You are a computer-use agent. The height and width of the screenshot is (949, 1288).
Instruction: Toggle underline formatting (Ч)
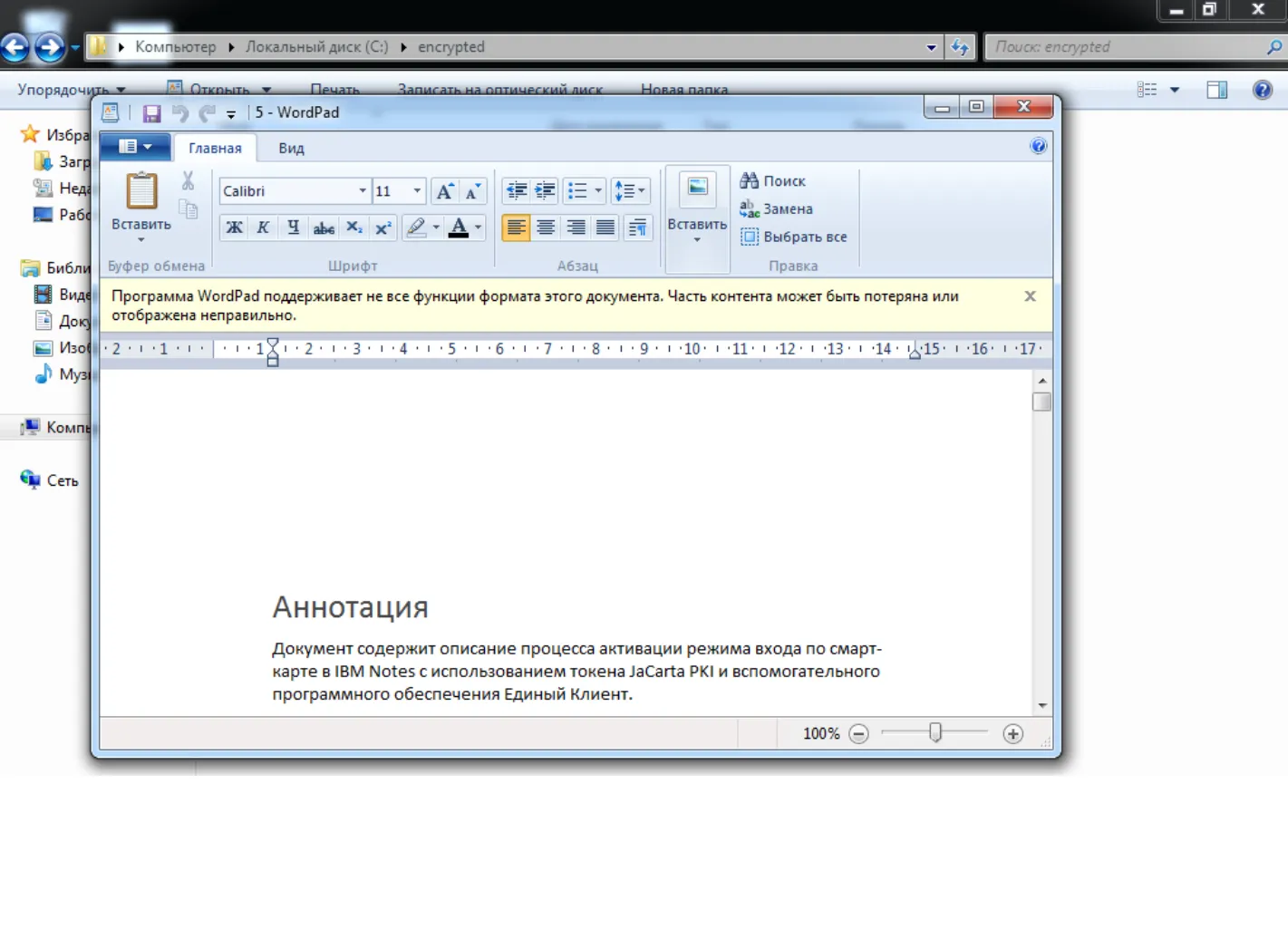293,228
